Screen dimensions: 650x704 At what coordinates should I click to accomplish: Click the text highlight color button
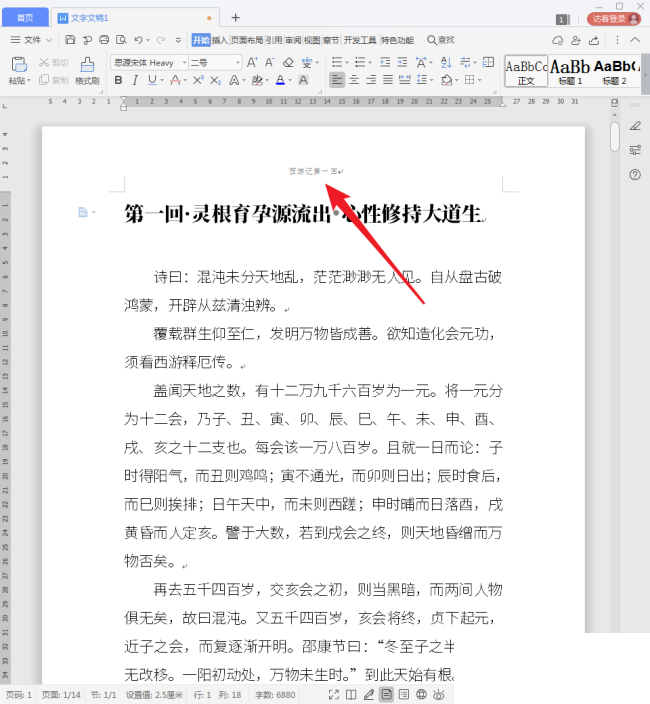[x=257, y=80]
